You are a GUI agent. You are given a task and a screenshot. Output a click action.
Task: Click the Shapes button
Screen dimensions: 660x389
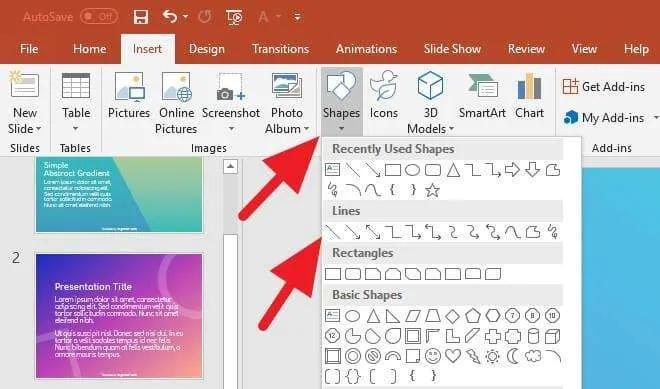click(x=341, y=101)
